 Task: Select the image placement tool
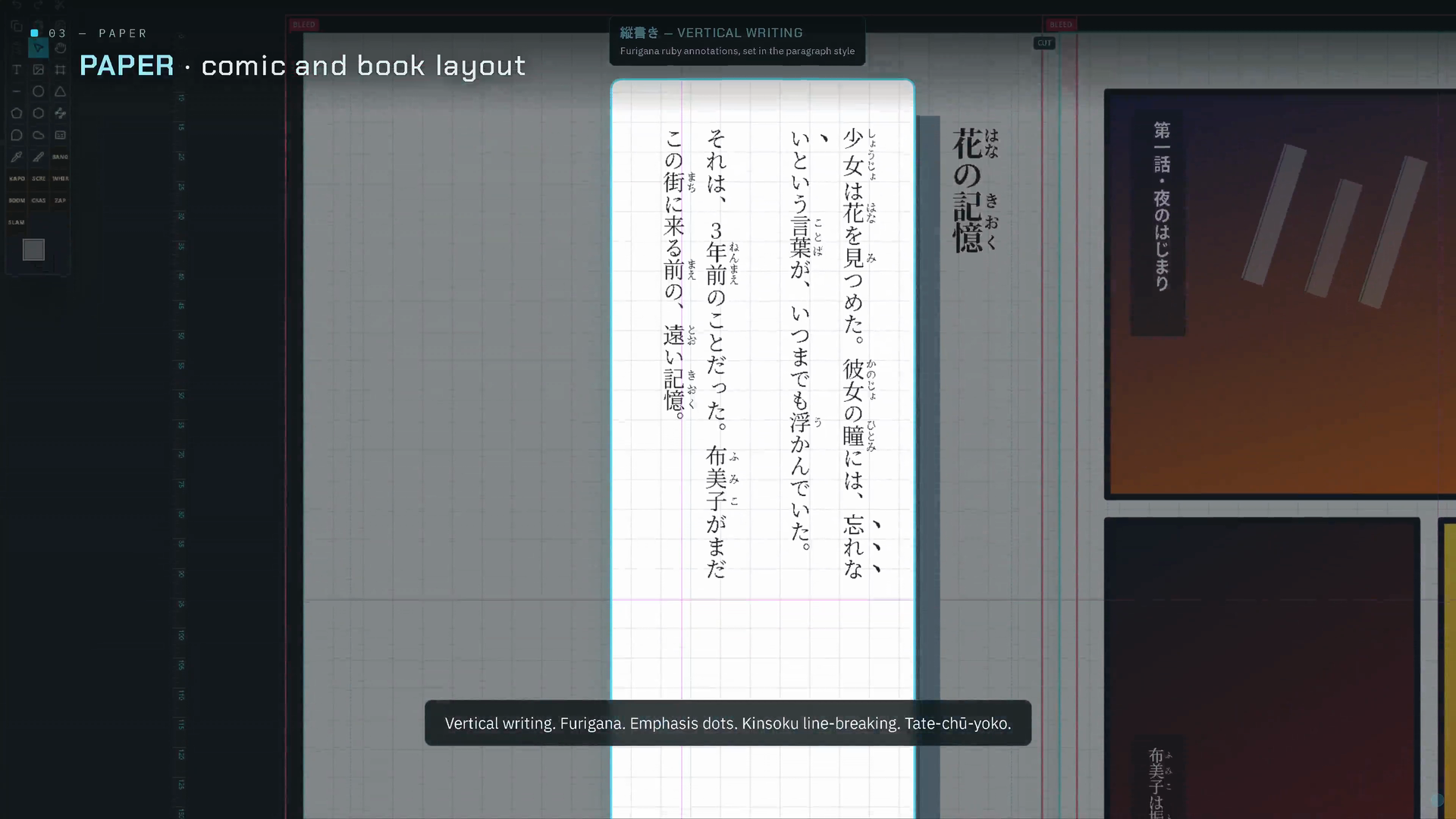tap(39, 70)
